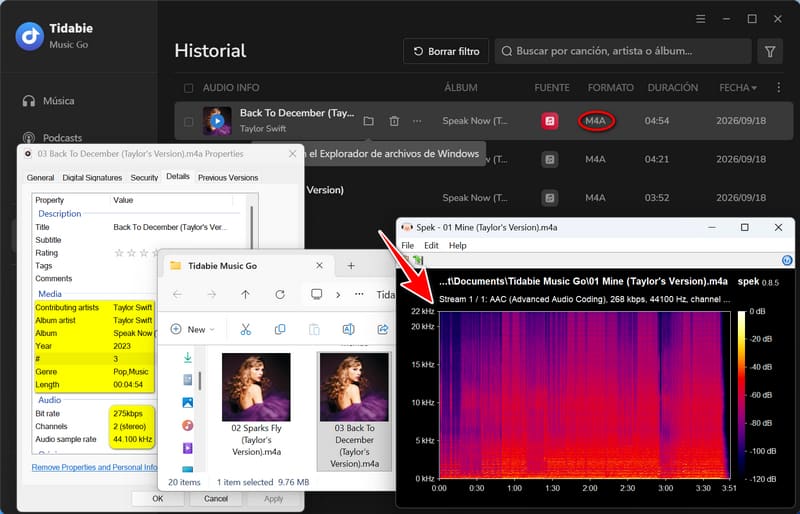The height and width of the screenshot is (514, 800).
Task: Click the source icon in the 03:52 row
Action: (x=549, y=198)
